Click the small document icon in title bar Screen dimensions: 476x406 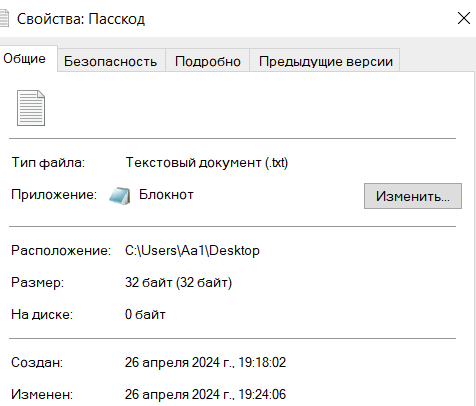4,18
